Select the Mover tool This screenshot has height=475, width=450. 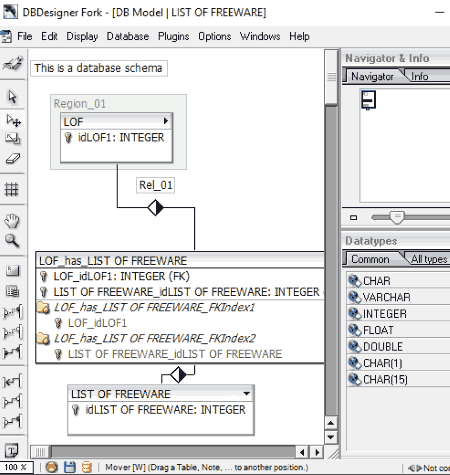click(13, 120)
